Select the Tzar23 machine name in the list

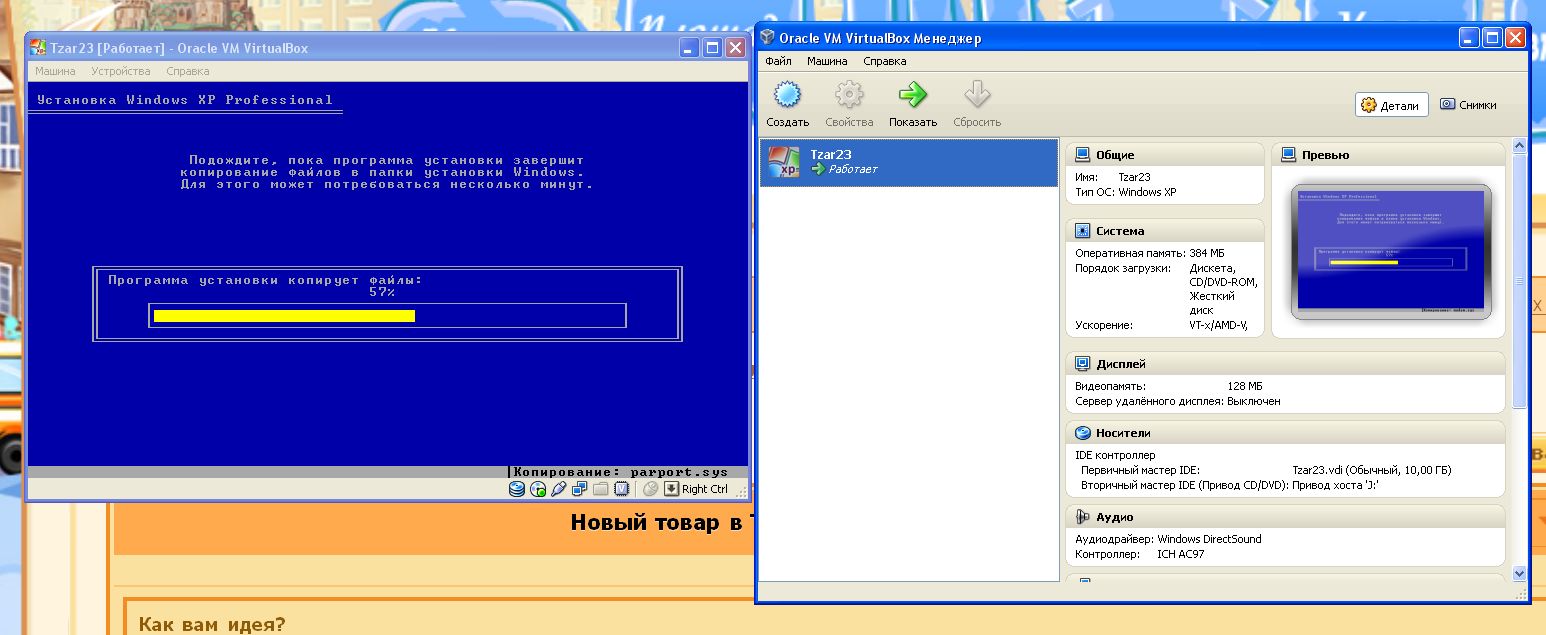coord(831,154)
